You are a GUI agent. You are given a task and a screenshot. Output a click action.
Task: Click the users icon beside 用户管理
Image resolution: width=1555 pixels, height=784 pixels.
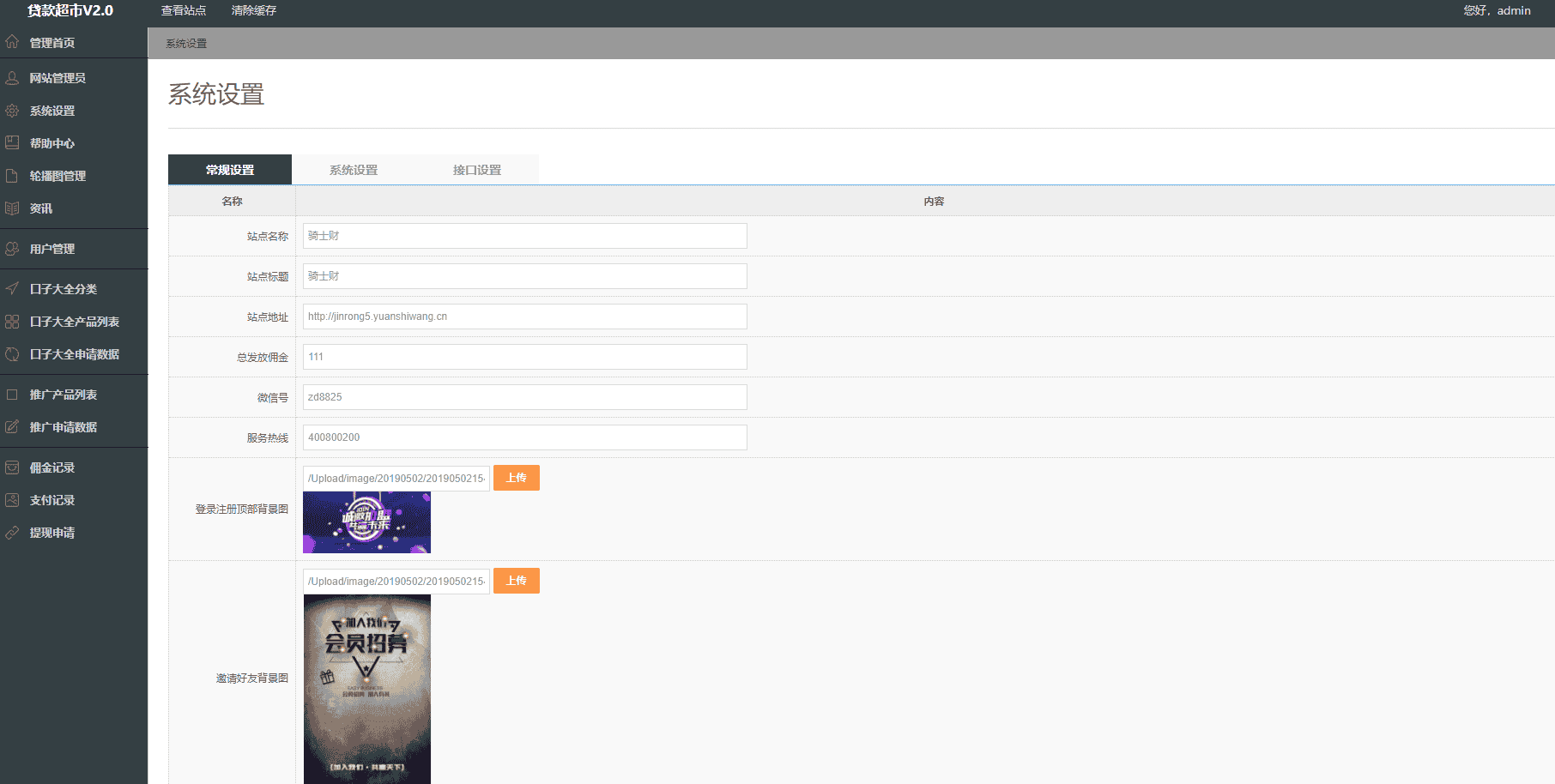pyautogui.click(x=12, y=249)
